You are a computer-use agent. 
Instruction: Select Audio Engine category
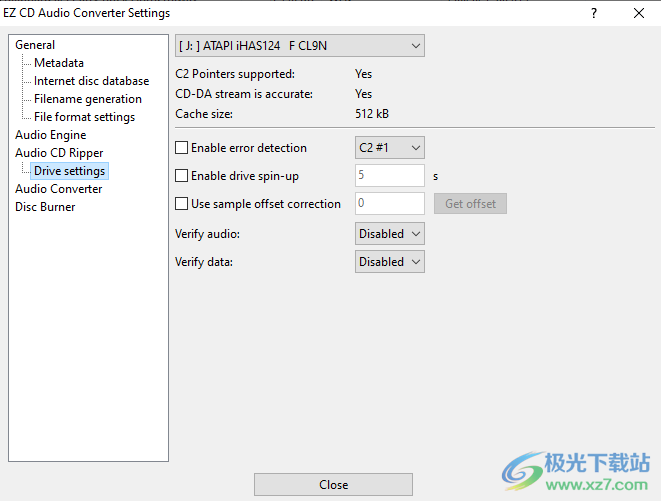click(x=51, y=135)
